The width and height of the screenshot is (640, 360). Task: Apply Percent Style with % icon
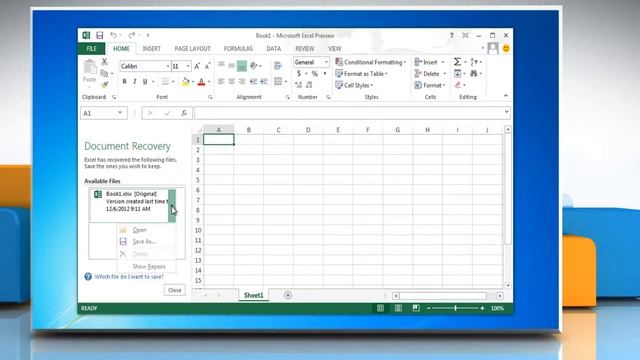[315, 73]
